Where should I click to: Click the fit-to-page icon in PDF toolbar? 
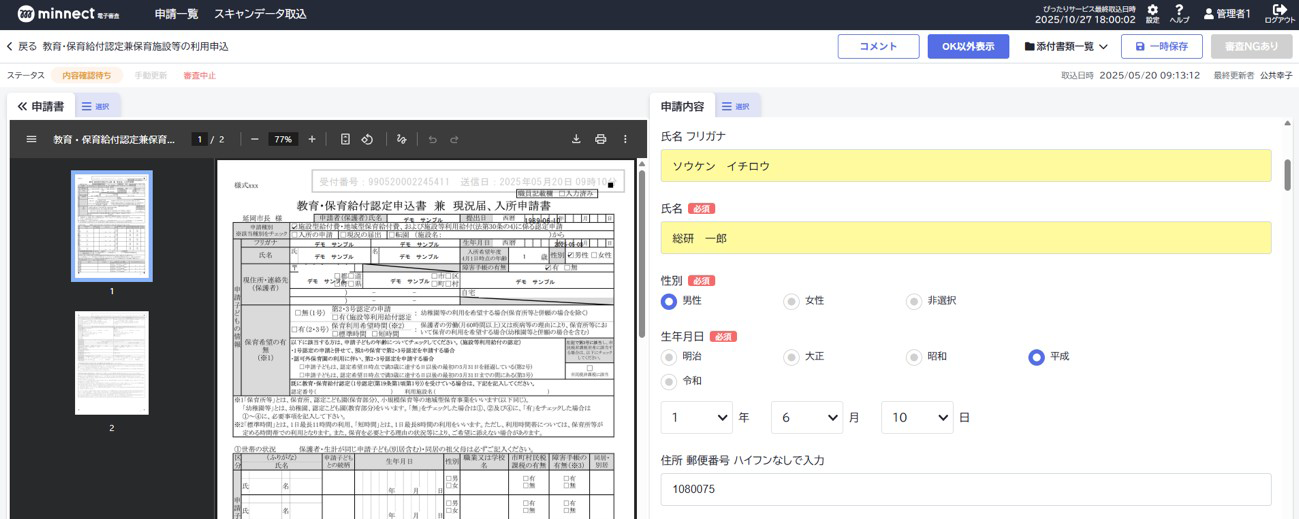345,140
